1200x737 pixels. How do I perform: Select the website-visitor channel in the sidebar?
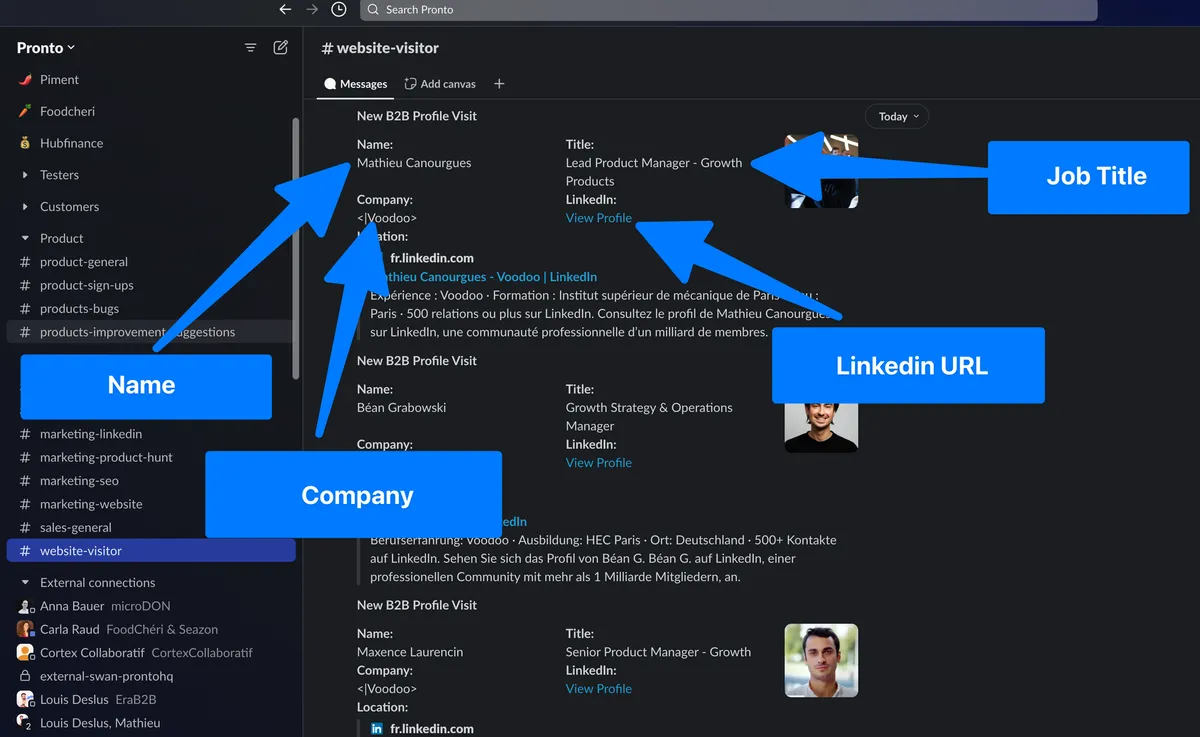[x=151, y=551]
